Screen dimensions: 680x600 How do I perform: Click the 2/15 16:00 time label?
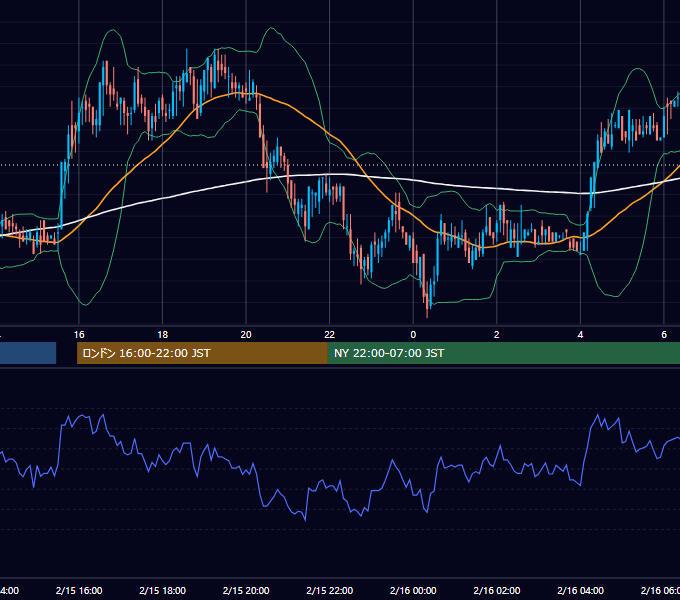[79, 590]
